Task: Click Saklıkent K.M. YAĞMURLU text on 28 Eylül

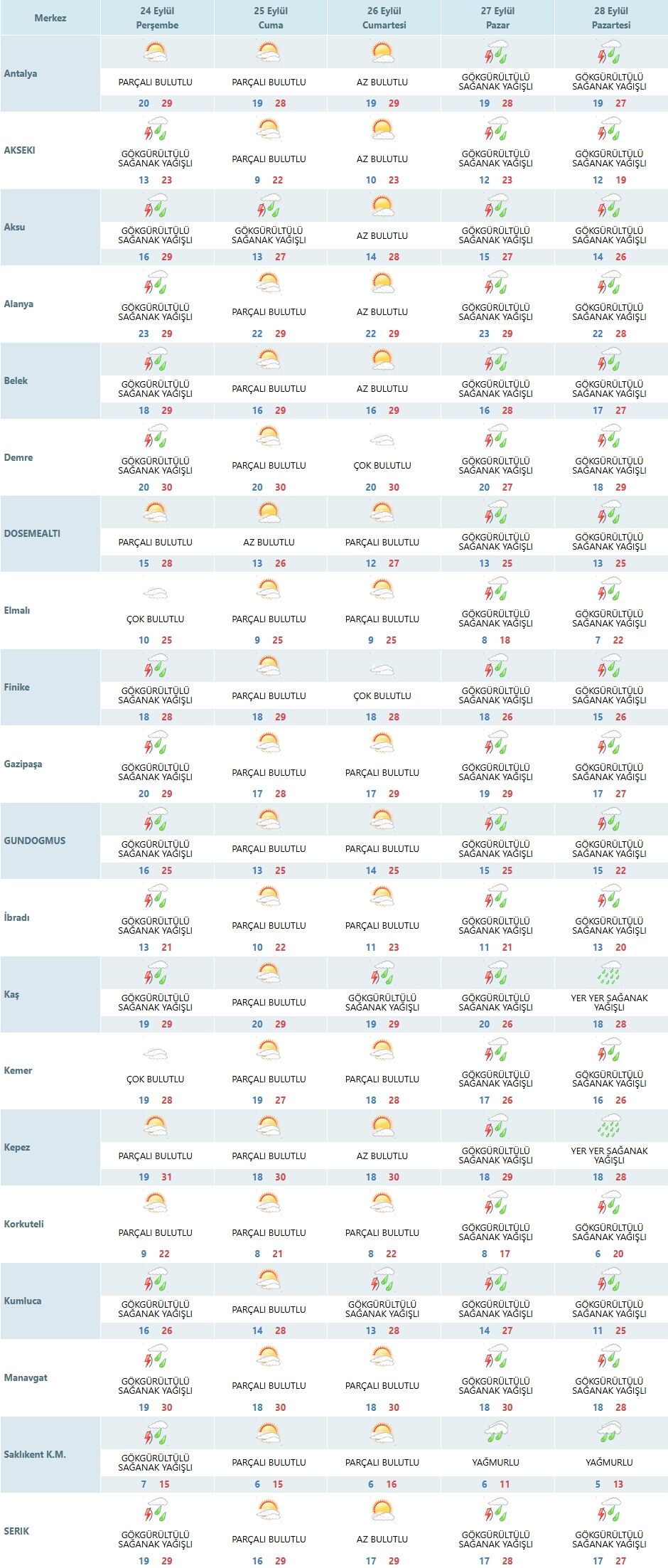Action: (609, 1463)
